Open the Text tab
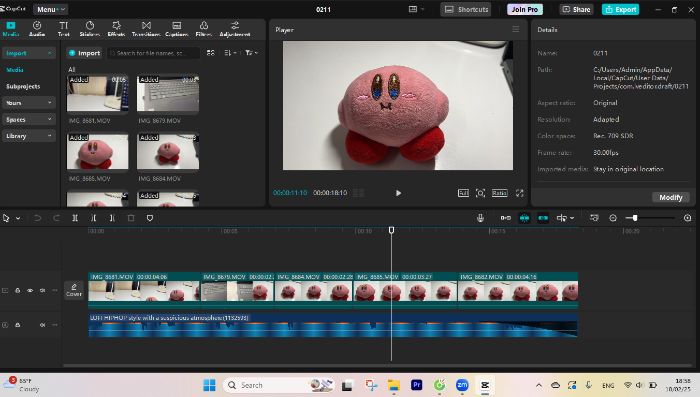The height and width of the screenshot is (397, 700). point(64,29)
